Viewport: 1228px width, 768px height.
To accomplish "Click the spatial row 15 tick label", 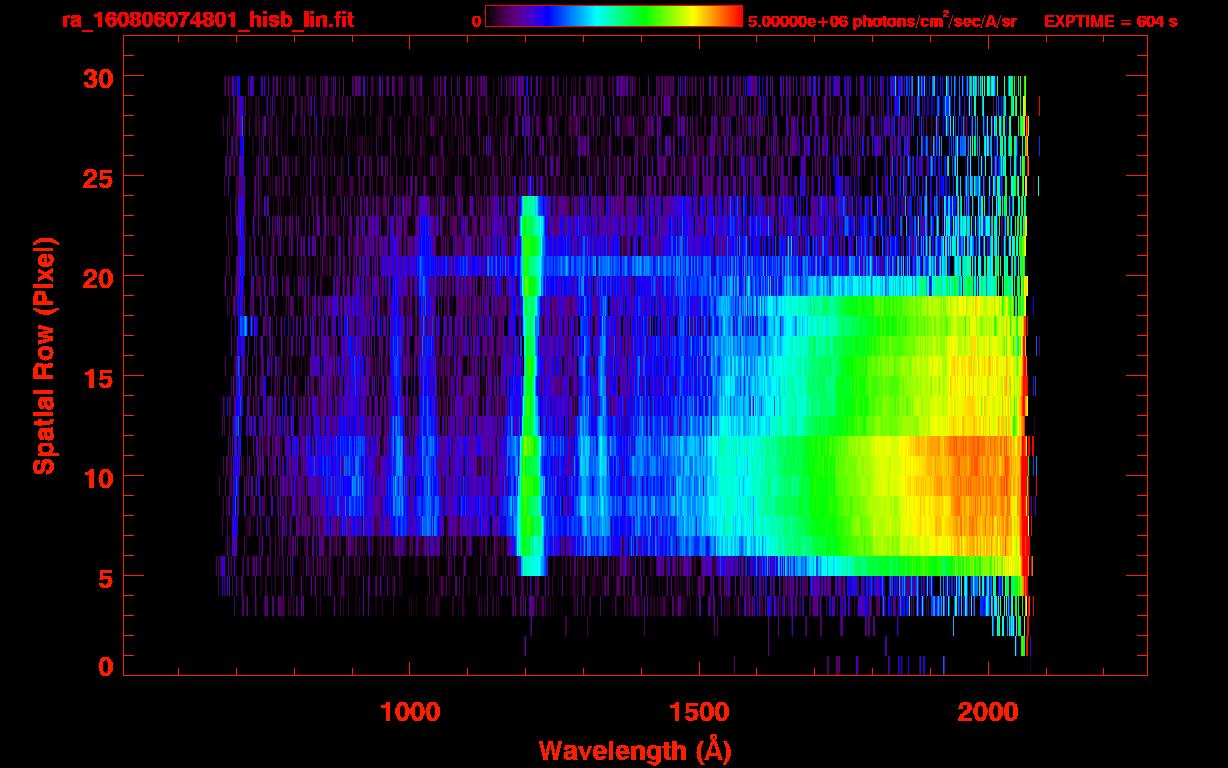I will 97,377.
